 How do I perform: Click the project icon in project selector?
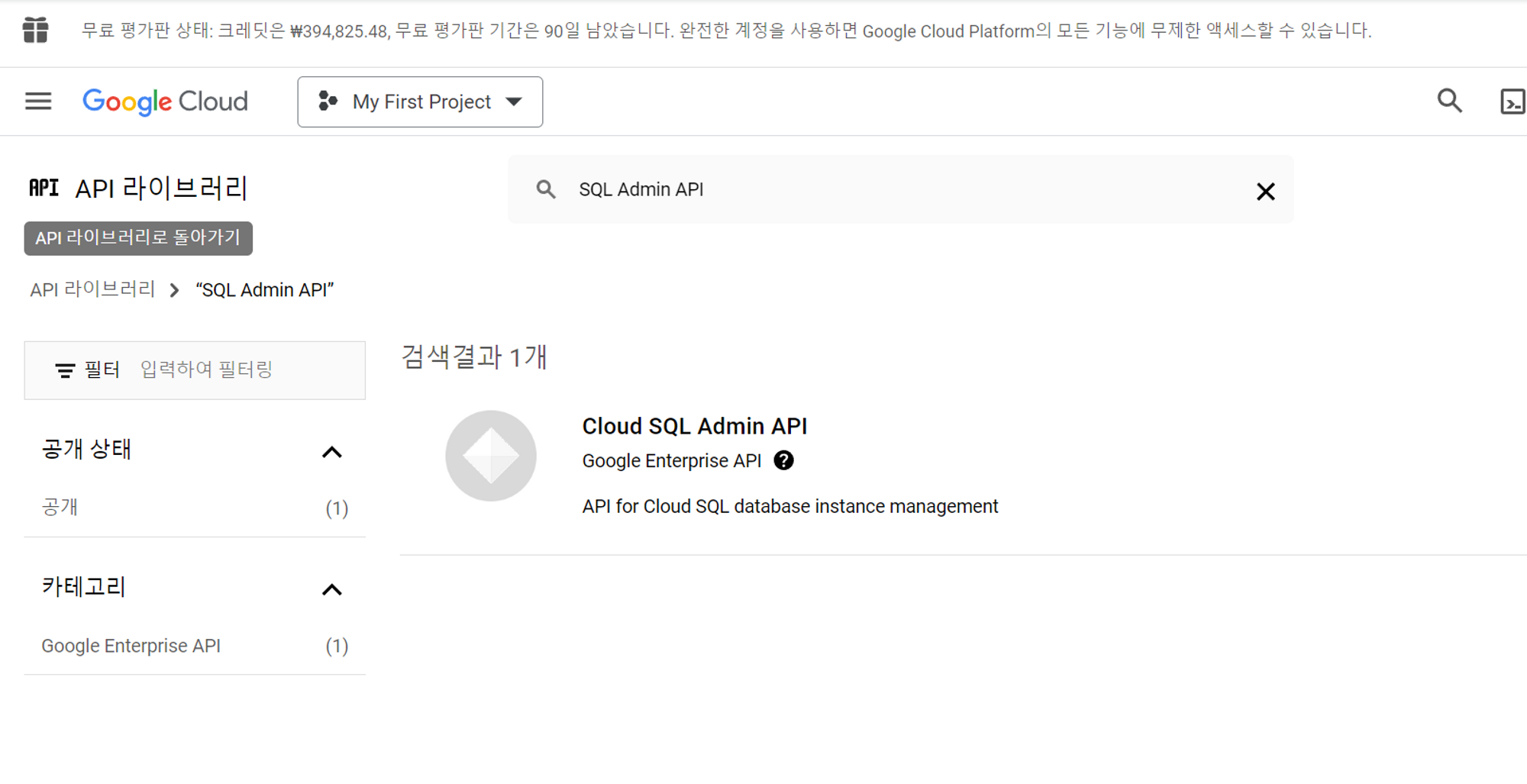pyautogui.click(x=328, y=102)
